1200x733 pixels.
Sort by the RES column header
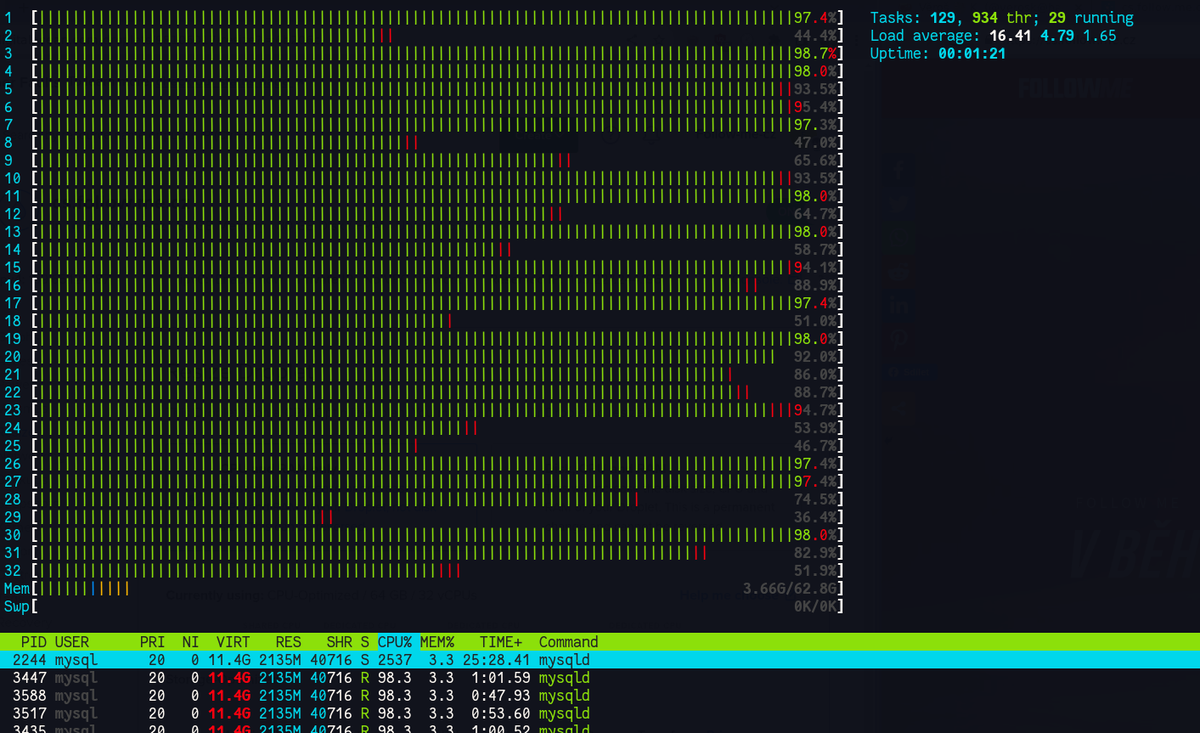pyautogui.click(x=288, y=642)
